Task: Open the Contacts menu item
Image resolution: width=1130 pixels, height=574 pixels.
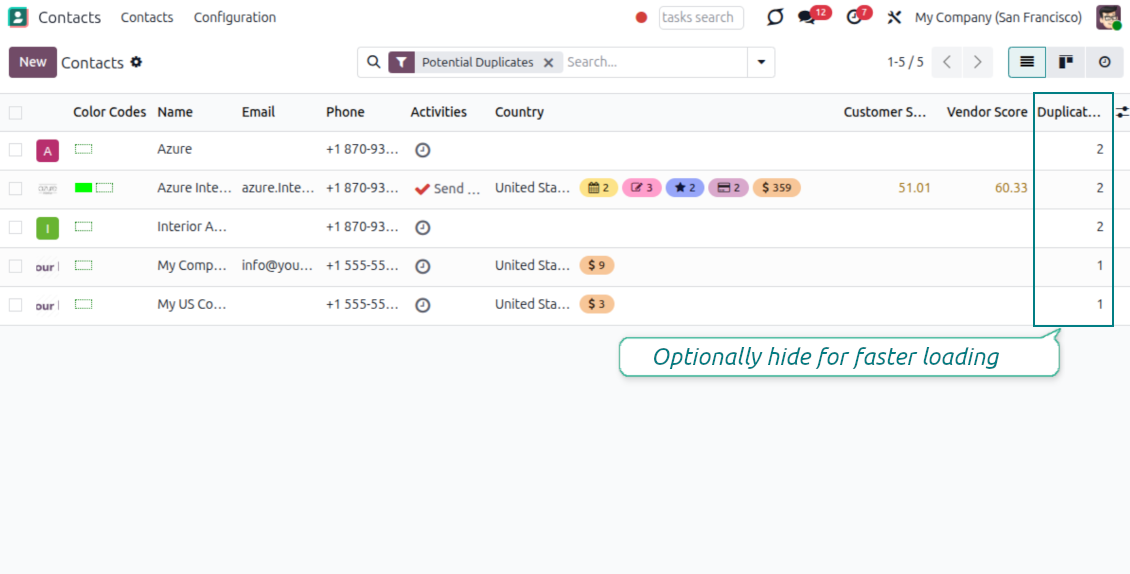Action: tap(147, 18)
